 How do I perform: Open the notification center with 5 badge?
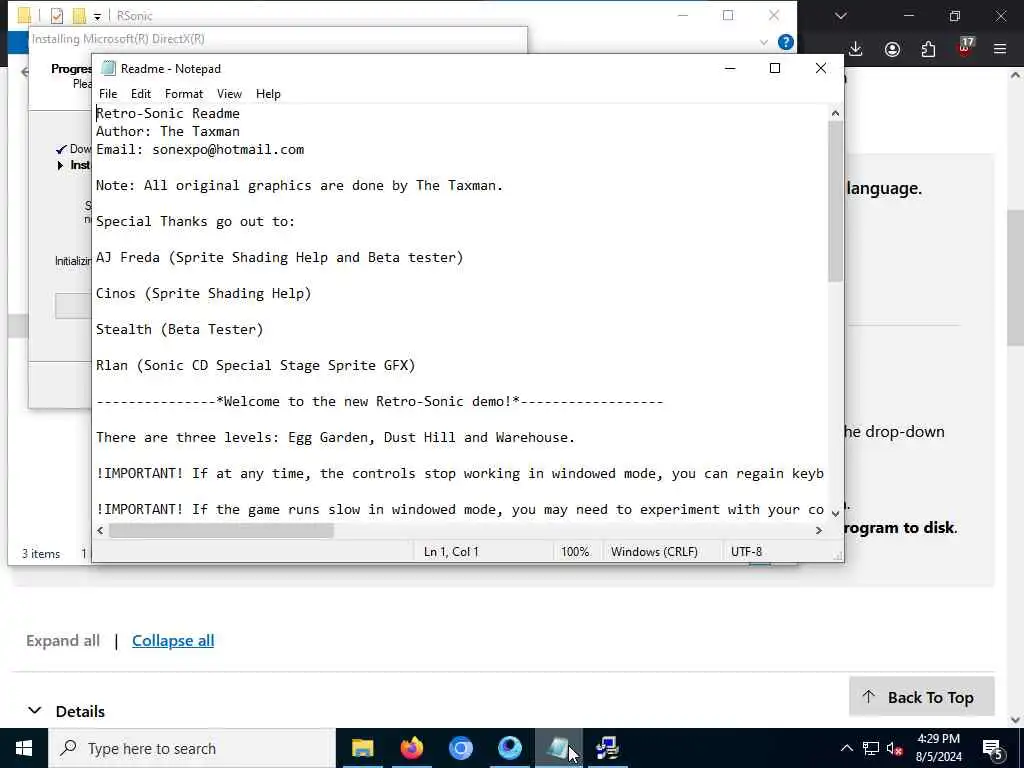tap(993, 748)
